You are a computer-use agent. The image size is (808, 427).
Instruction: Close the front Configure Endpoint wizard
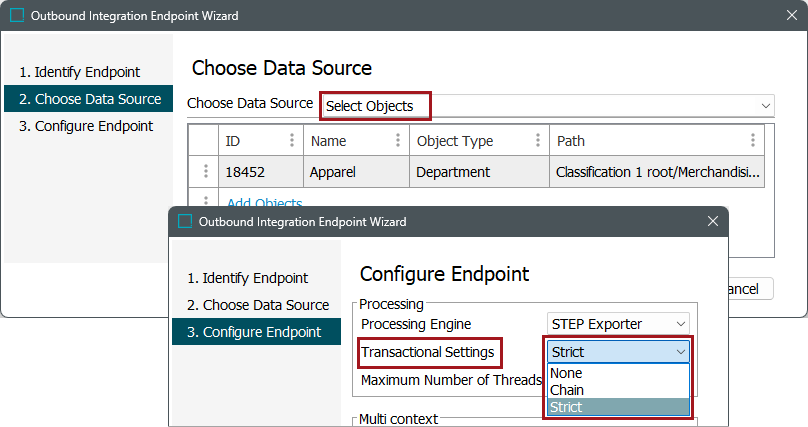click(x=713, y=221)
